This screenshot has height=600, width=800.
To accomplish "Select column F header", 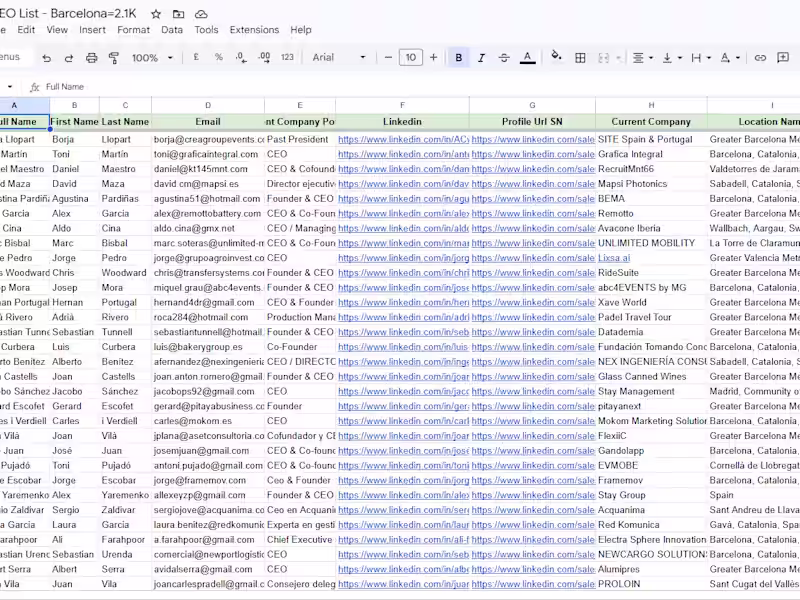I will pos(403,105).
